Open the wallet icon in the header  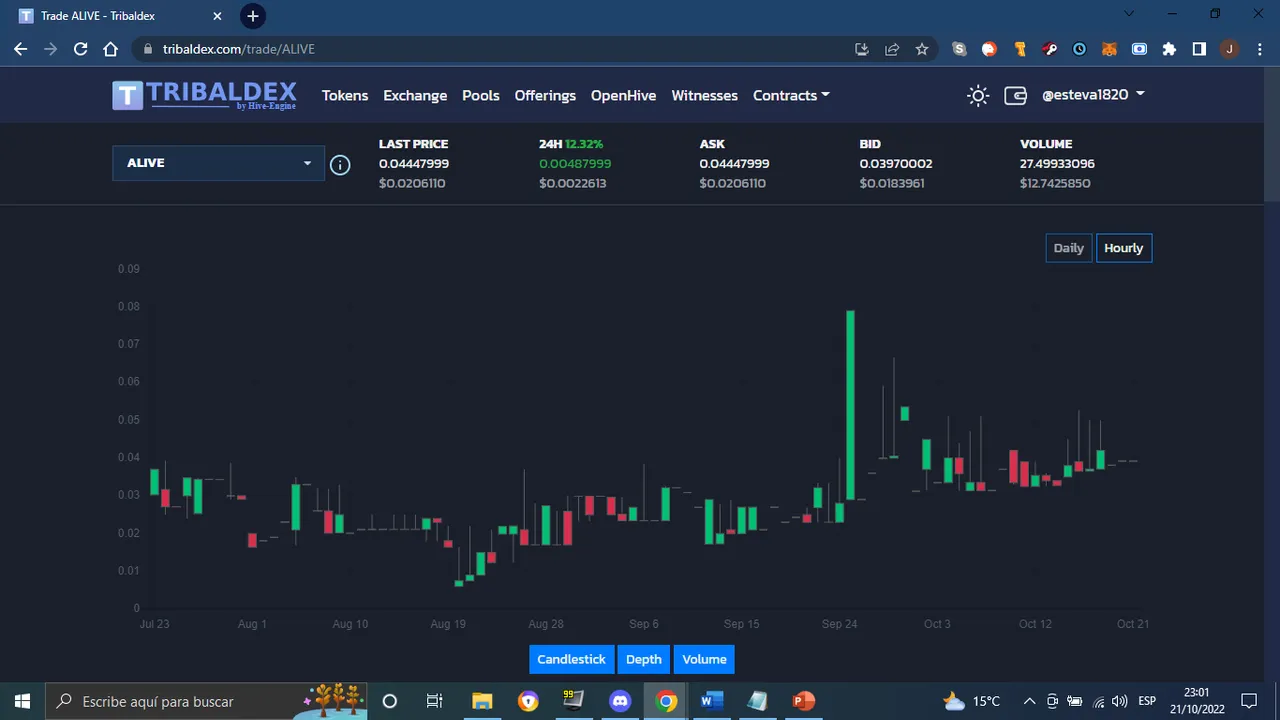pyautogui.click(x=1015, y=96)
